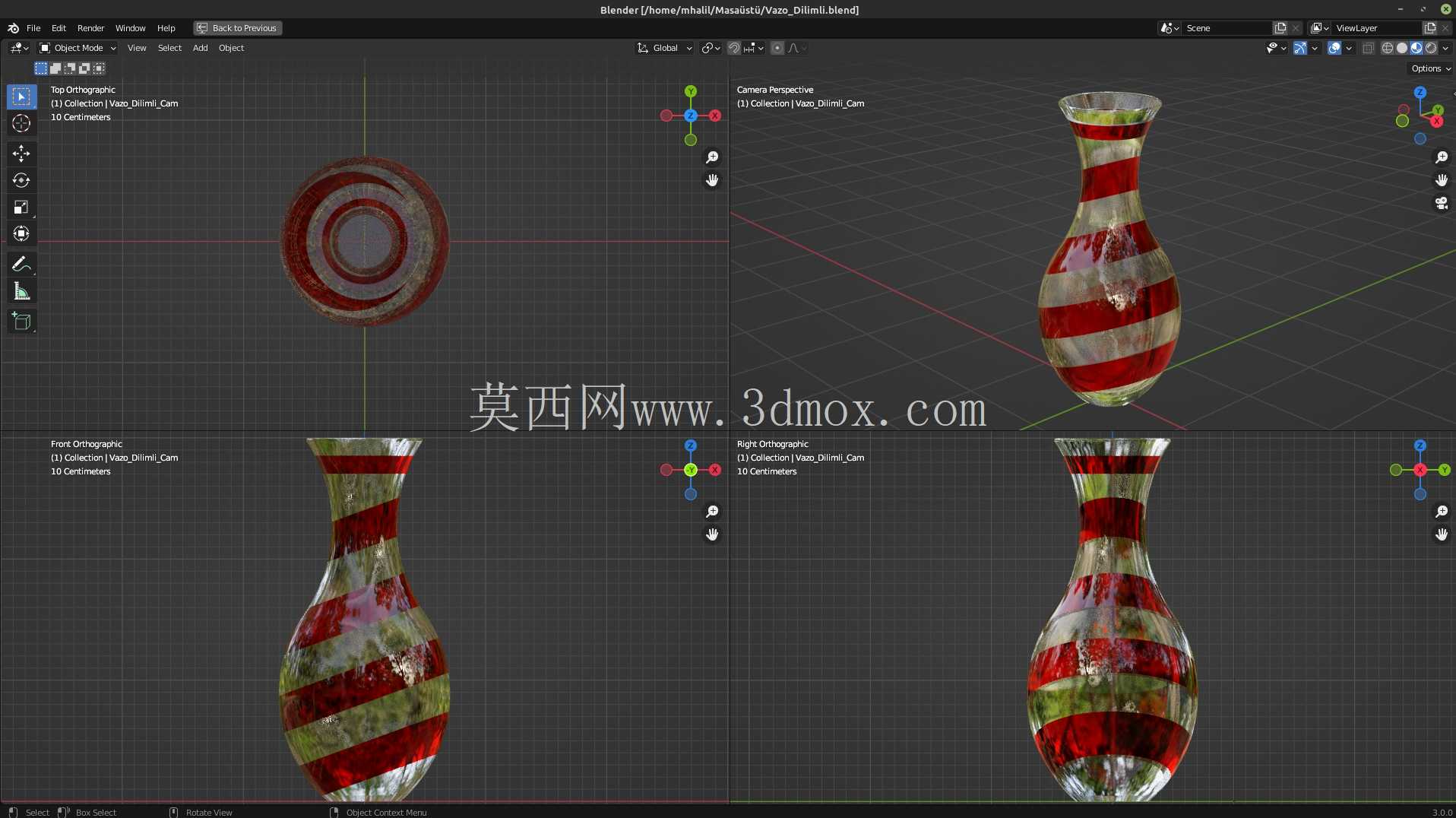Switch to wireframe shading
Image resolution: width=1456 pixels, height=818 pixels.
click(x=1388, y=48)
